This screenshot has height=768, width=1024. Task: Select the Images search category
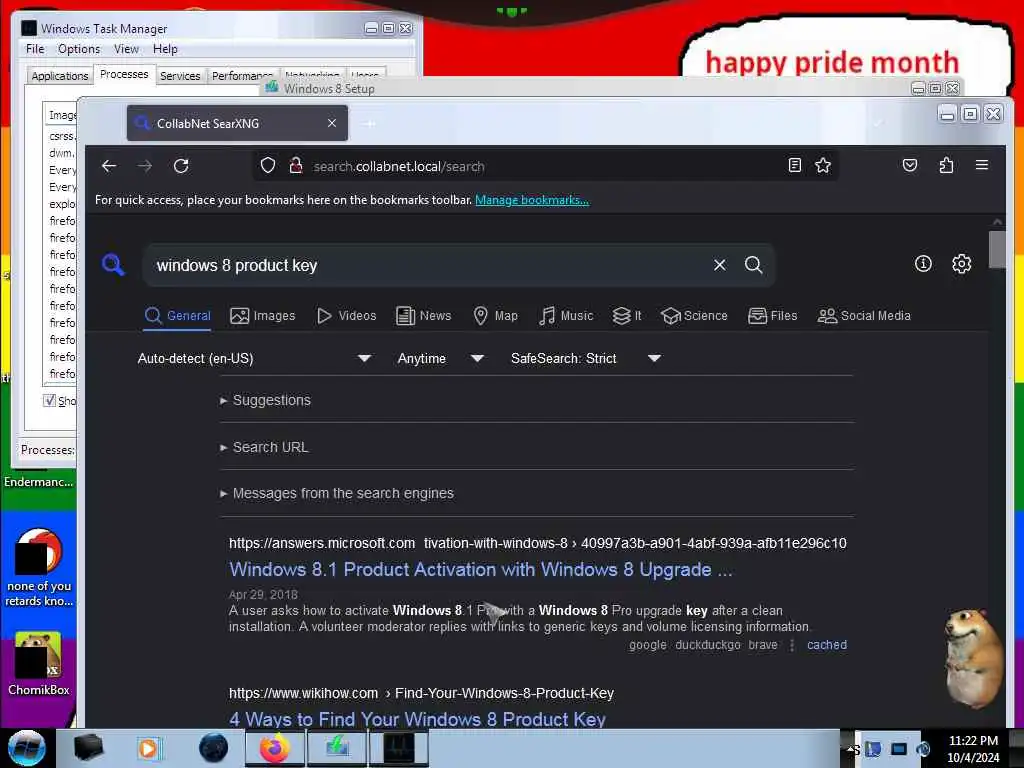[x=263, y=316]
